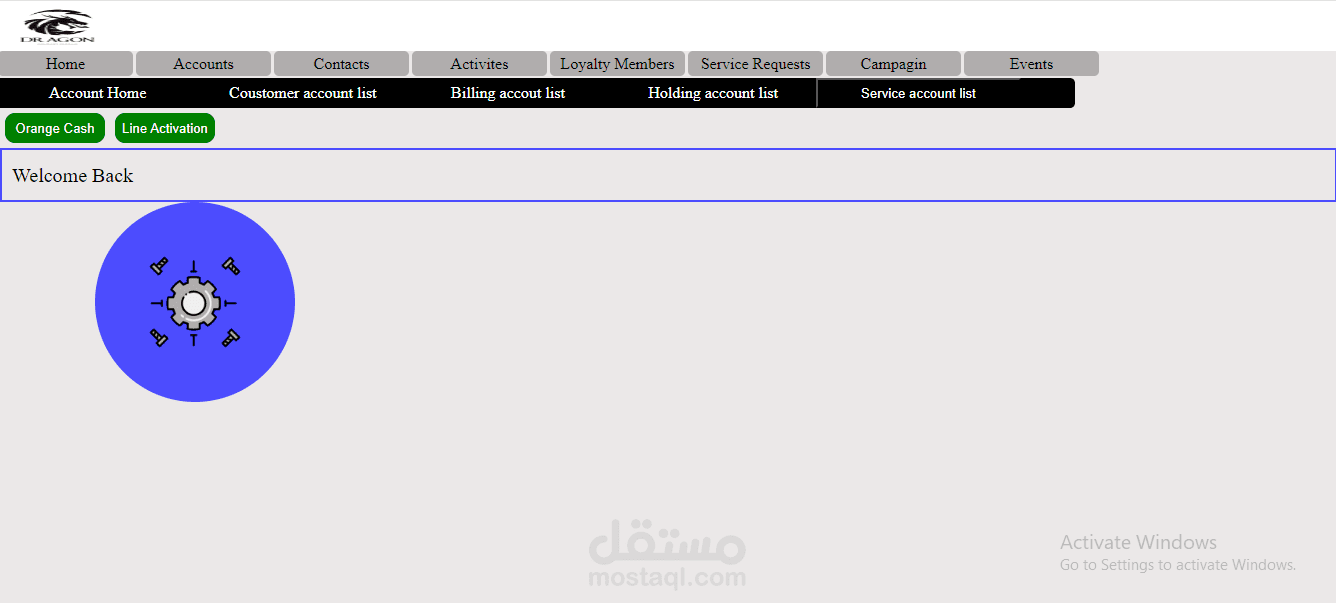Image resolution: width=1336 pixels, height=603 pixels.
Task: Click the Welcome Back text
Action: point(73,176)
